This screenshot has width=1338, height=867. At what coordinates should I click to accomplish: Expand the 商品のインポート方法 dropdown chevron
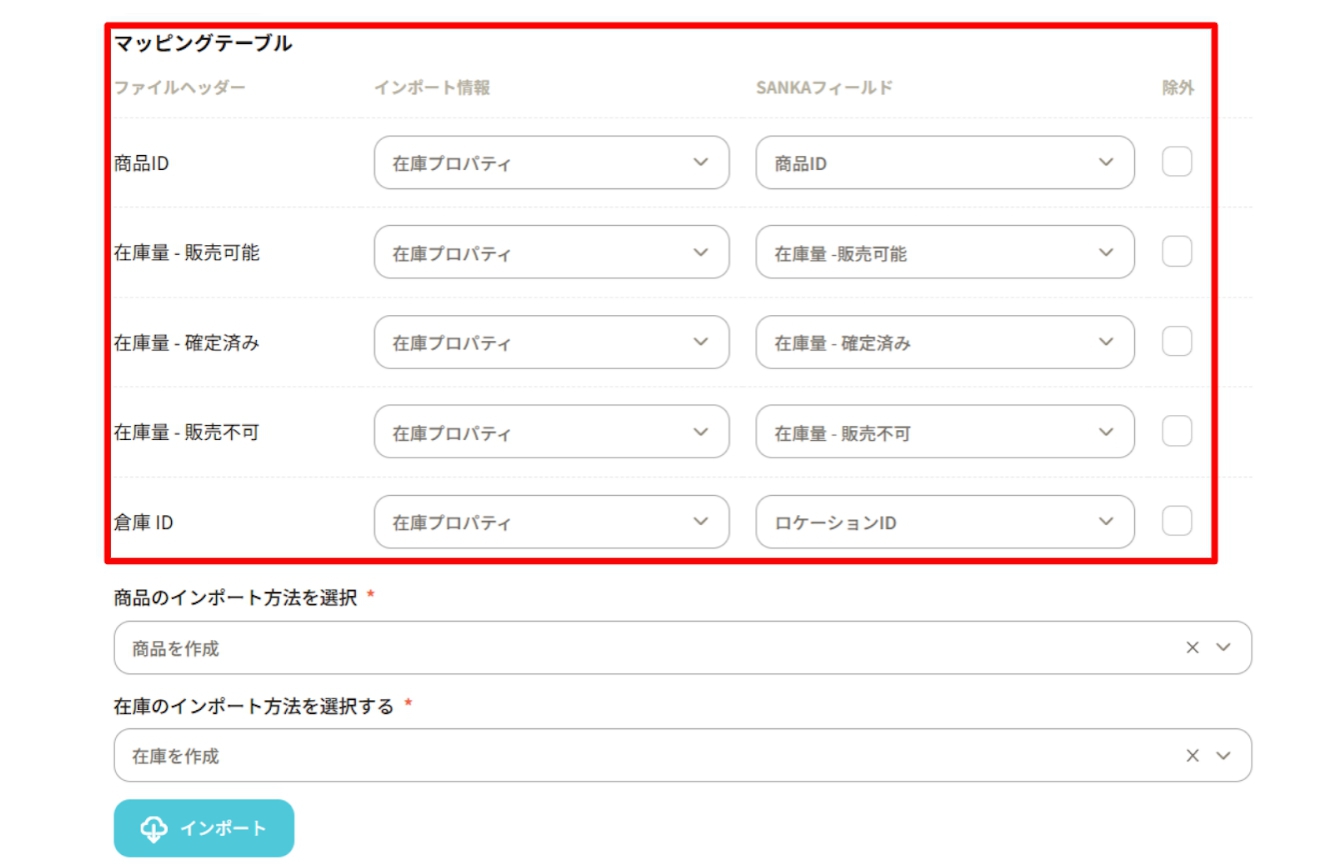(1223, 648)
